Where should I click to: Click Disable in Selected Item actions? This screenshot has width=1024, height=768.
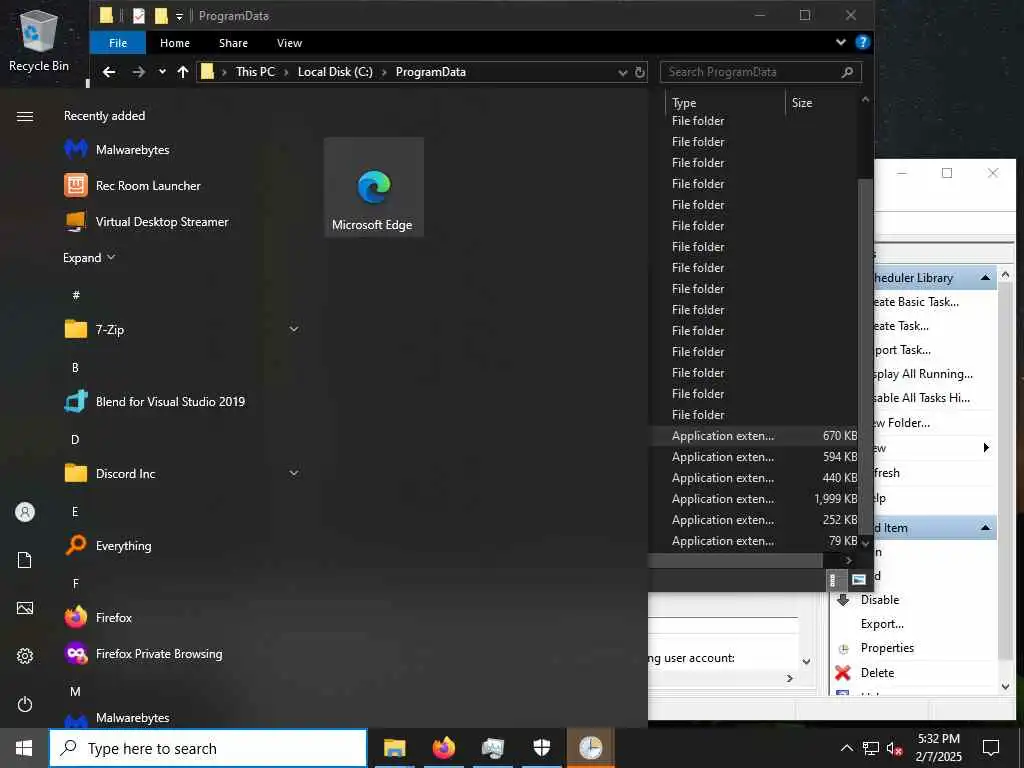880,600
